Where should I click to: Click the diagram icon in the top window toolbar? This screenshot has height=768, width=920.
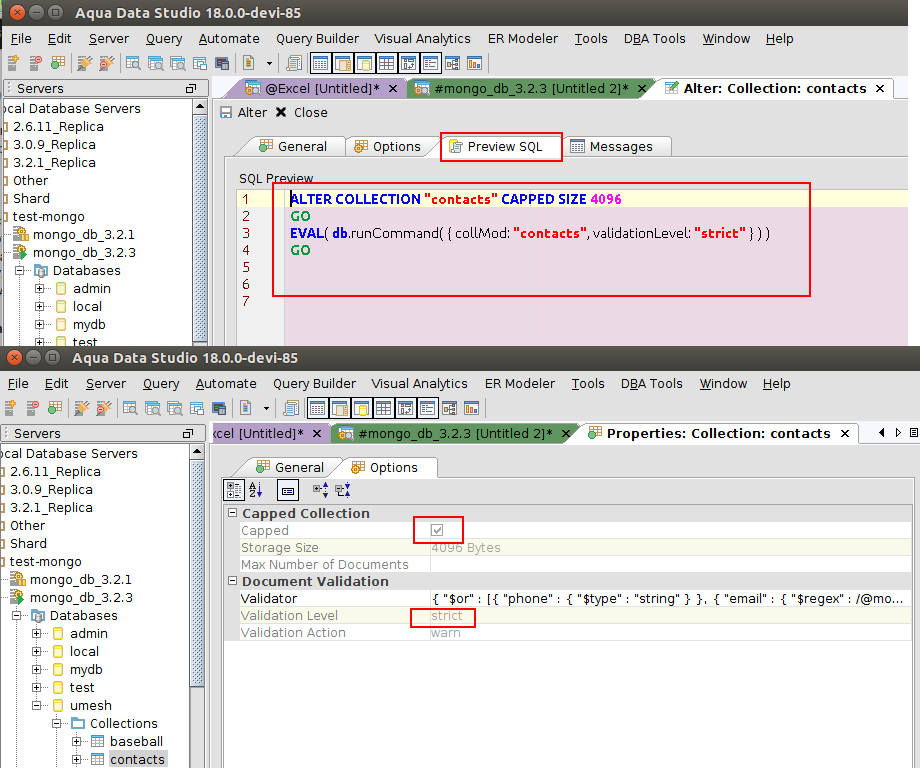pos(452,63)
